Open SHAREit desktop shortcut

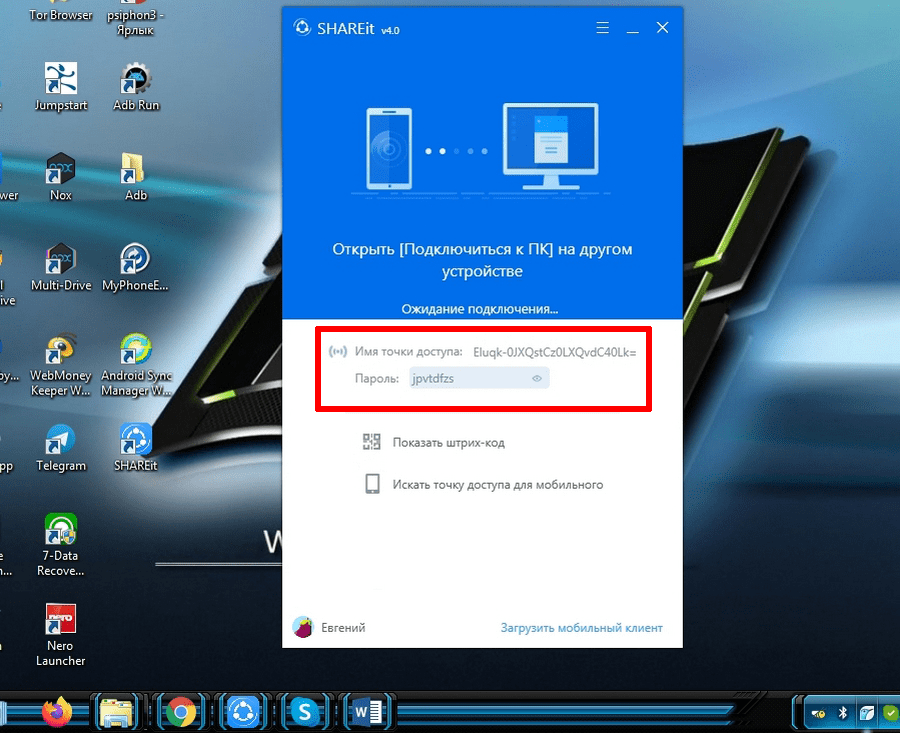pos(135,448)
